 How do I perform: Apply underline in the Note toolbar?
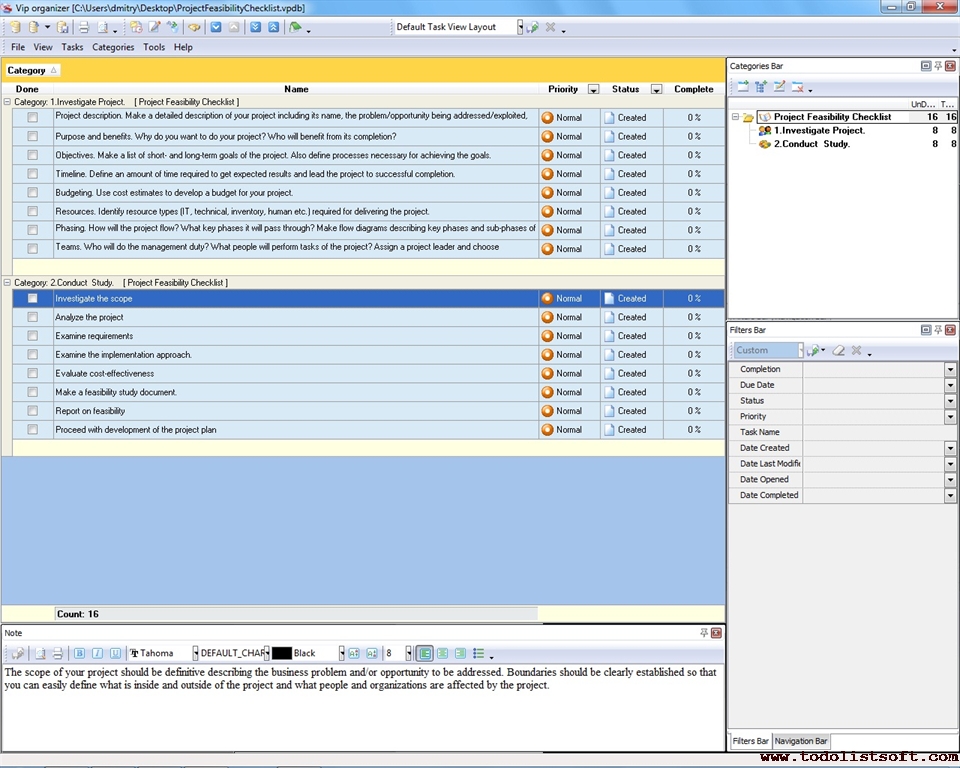click(x=115, y=653)
